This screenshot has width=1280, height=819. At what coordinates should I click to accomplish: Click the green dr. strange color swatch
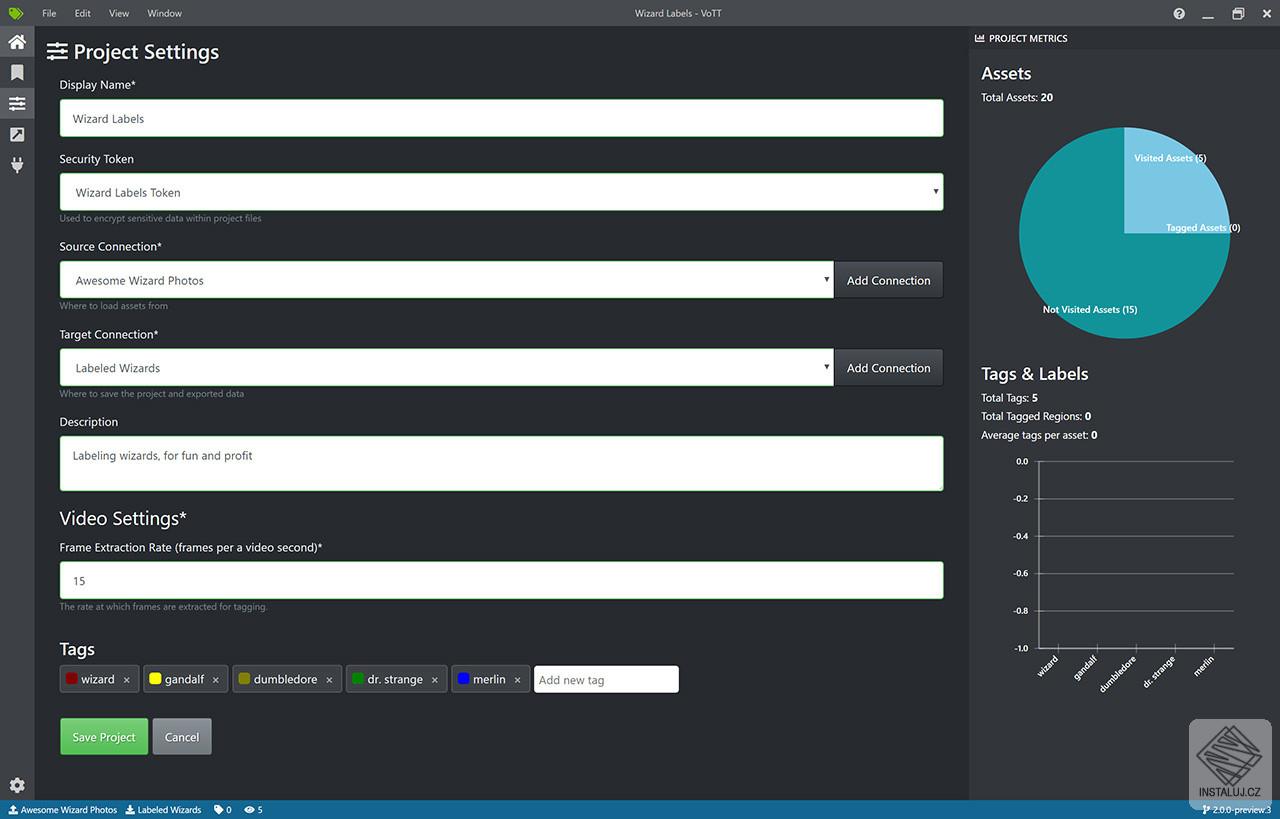pyautogui.click(x=358, y=679)
